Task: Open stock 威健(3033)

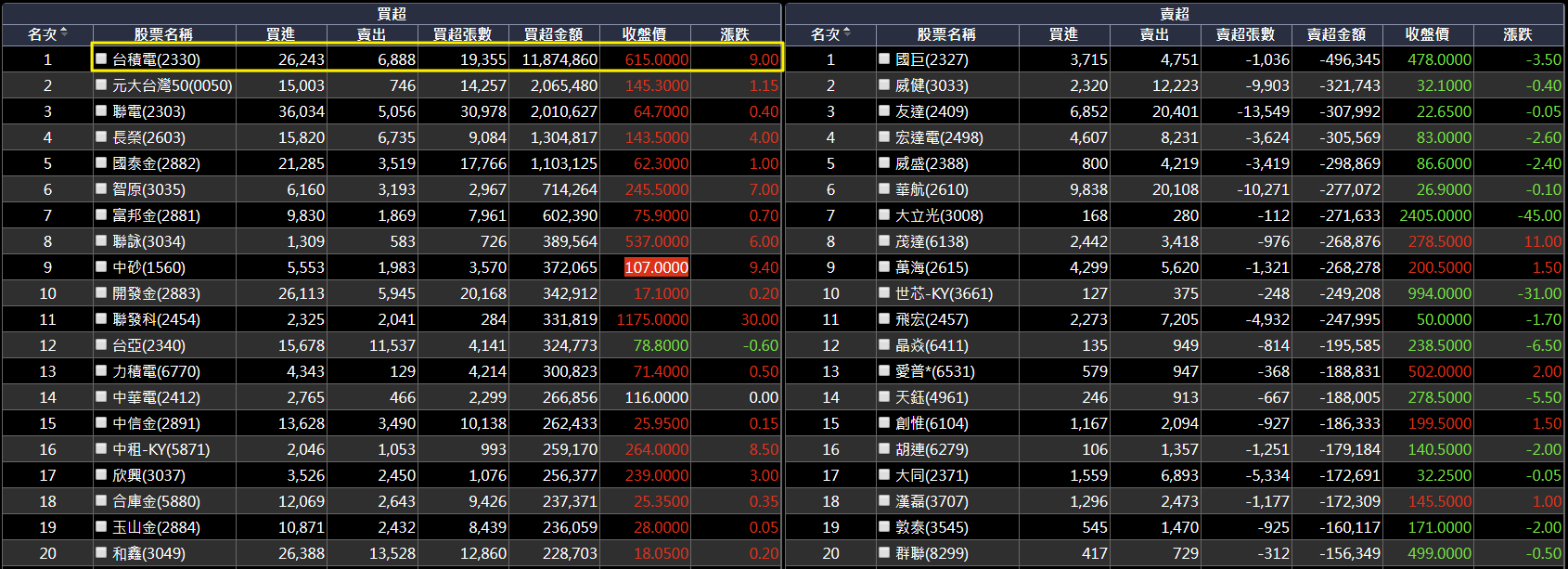Action: [x=932, y=85]
